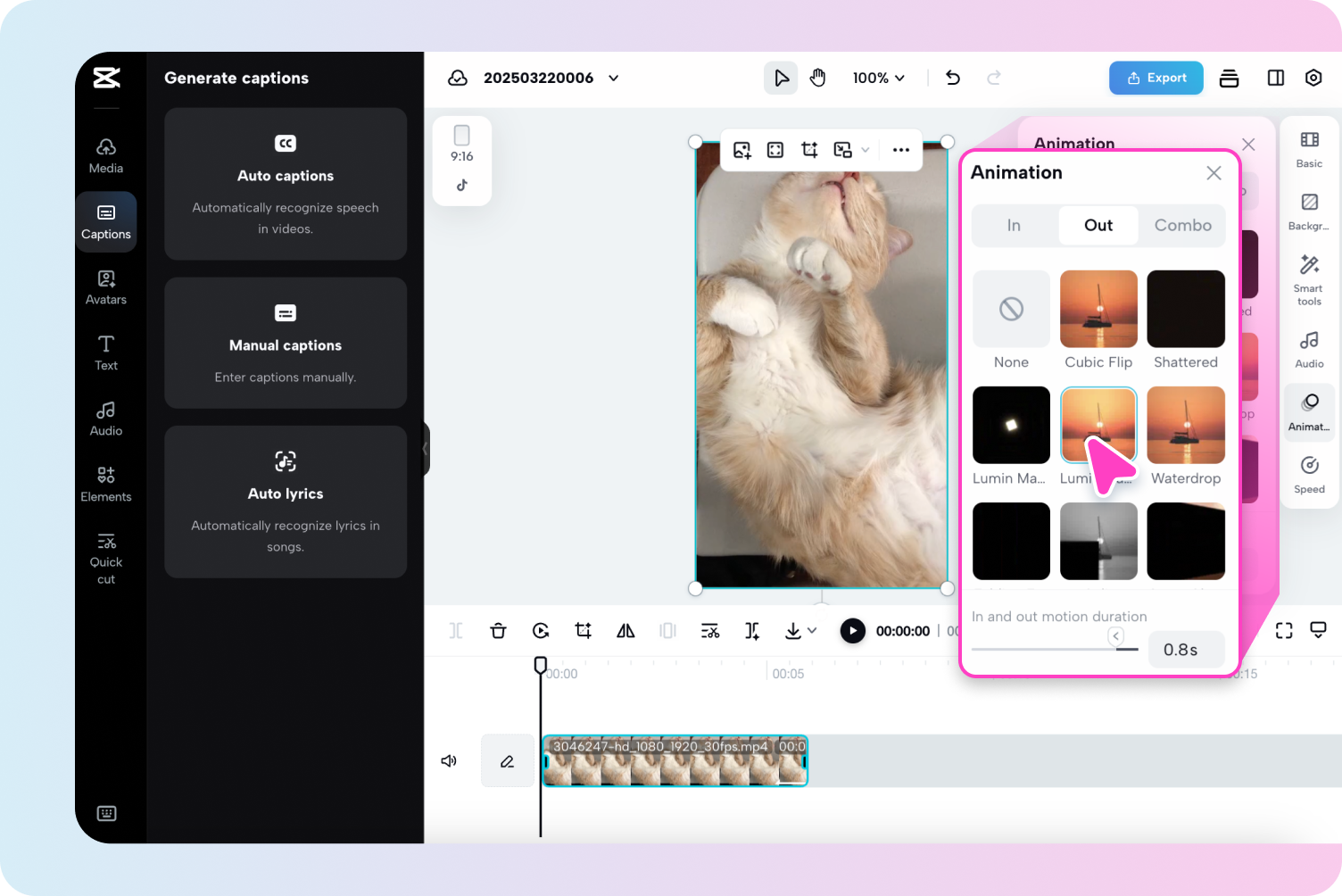Adjust the in and out motion duration slider

tap(1115, 636)
